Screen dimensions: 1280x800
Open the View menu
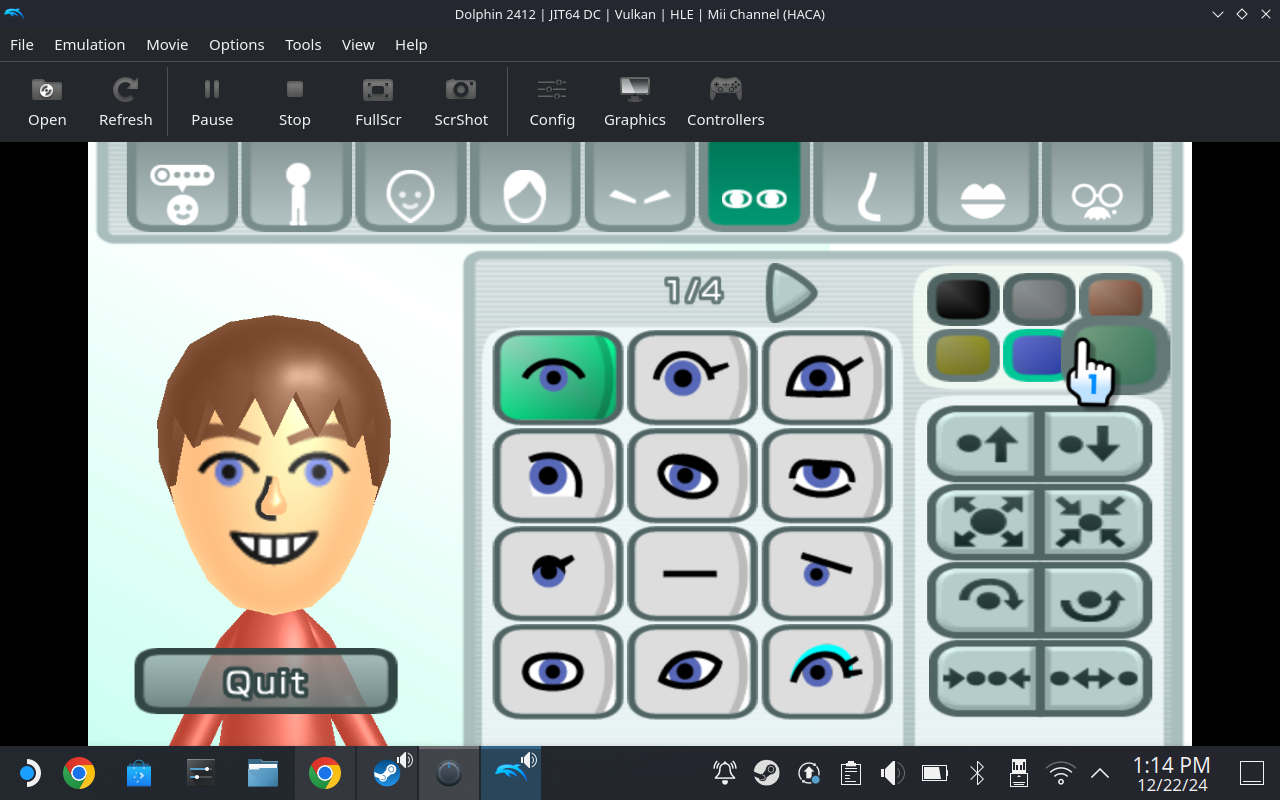pos(358,44)
